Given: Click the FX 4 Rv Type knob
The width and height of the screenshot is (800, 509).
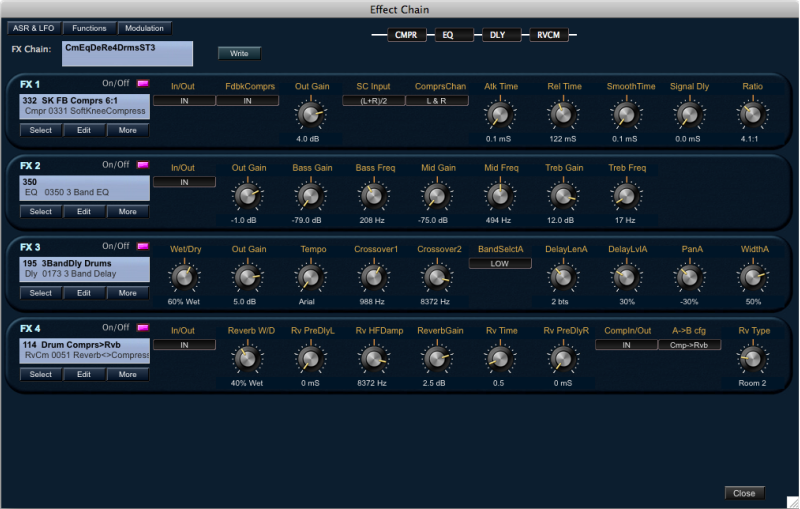Looking at the screenshot, I should (752, 359).
